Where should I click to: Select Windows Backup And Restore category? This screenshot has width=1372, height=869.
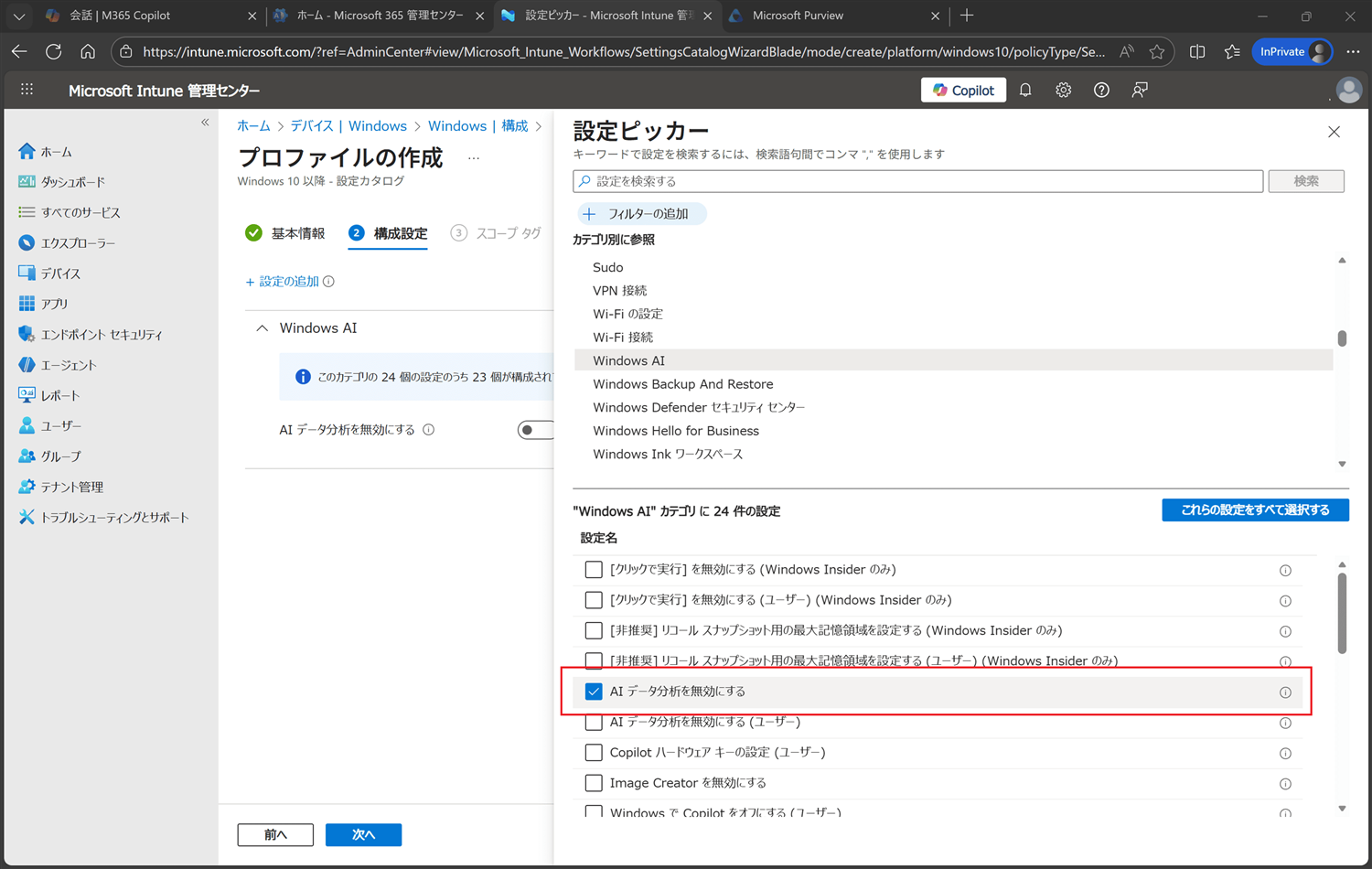pos(683,384)
